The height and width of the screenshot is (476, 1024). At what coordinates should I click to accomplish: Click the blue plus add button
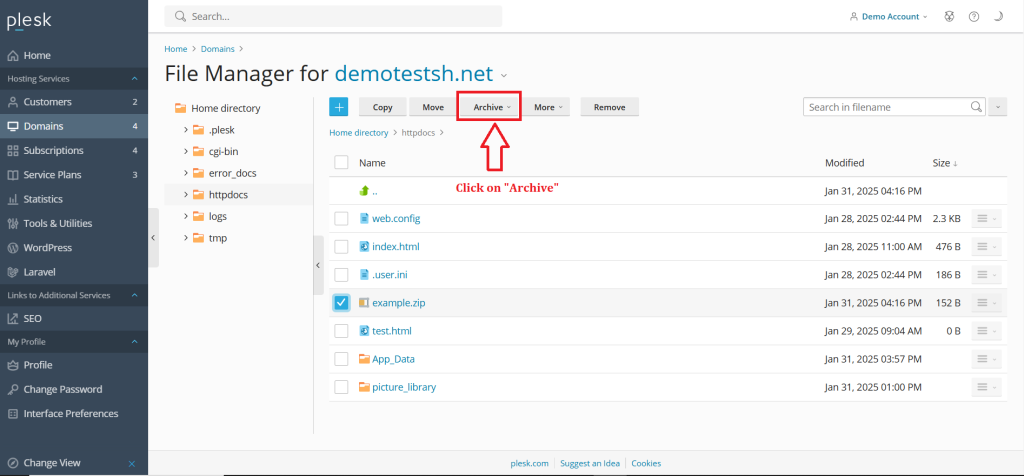(x=338, y=107)
